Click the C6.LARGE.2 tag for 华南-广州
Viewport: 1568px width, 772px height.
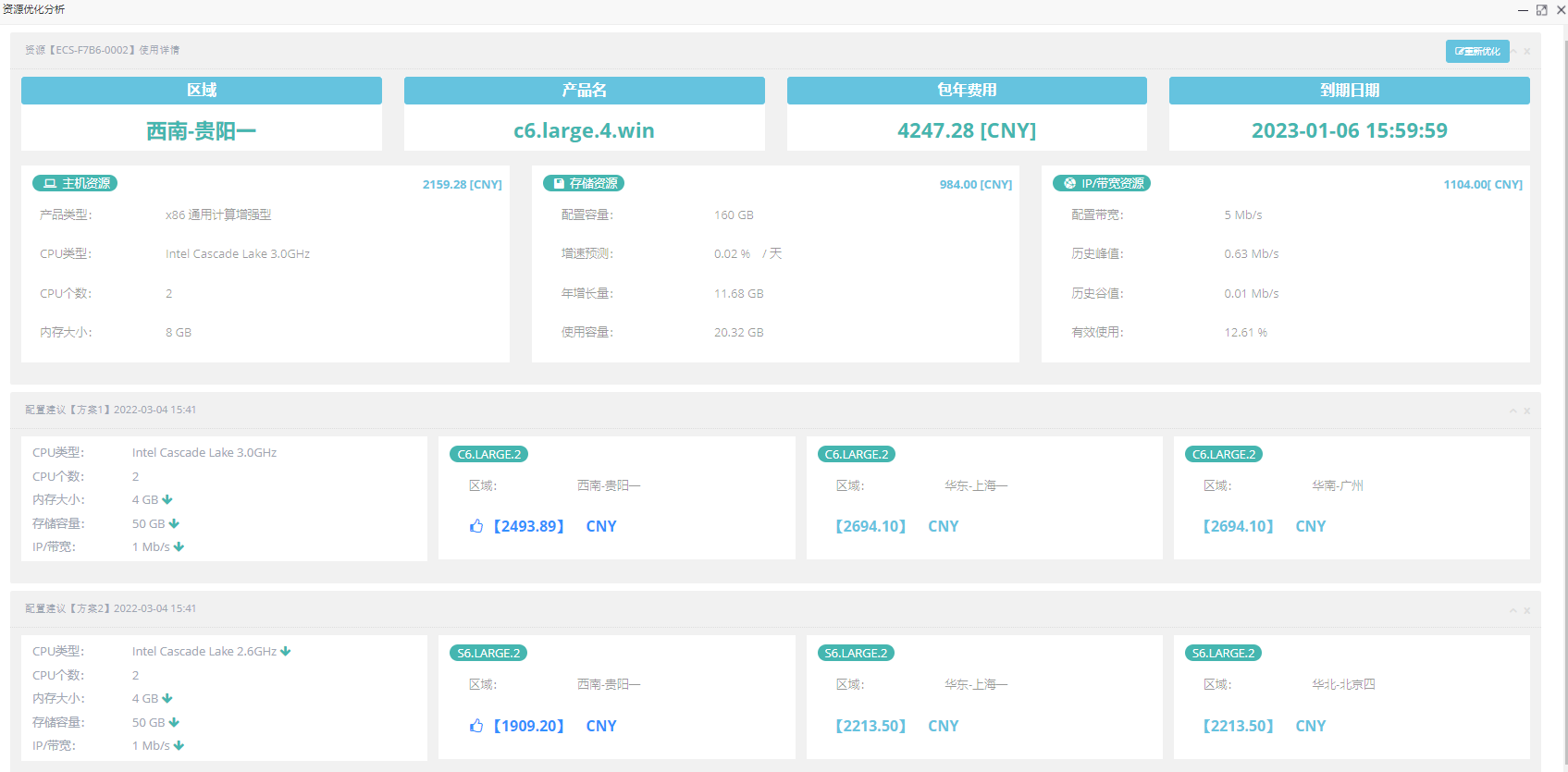pyautogui.click(x=1223, y=454)
